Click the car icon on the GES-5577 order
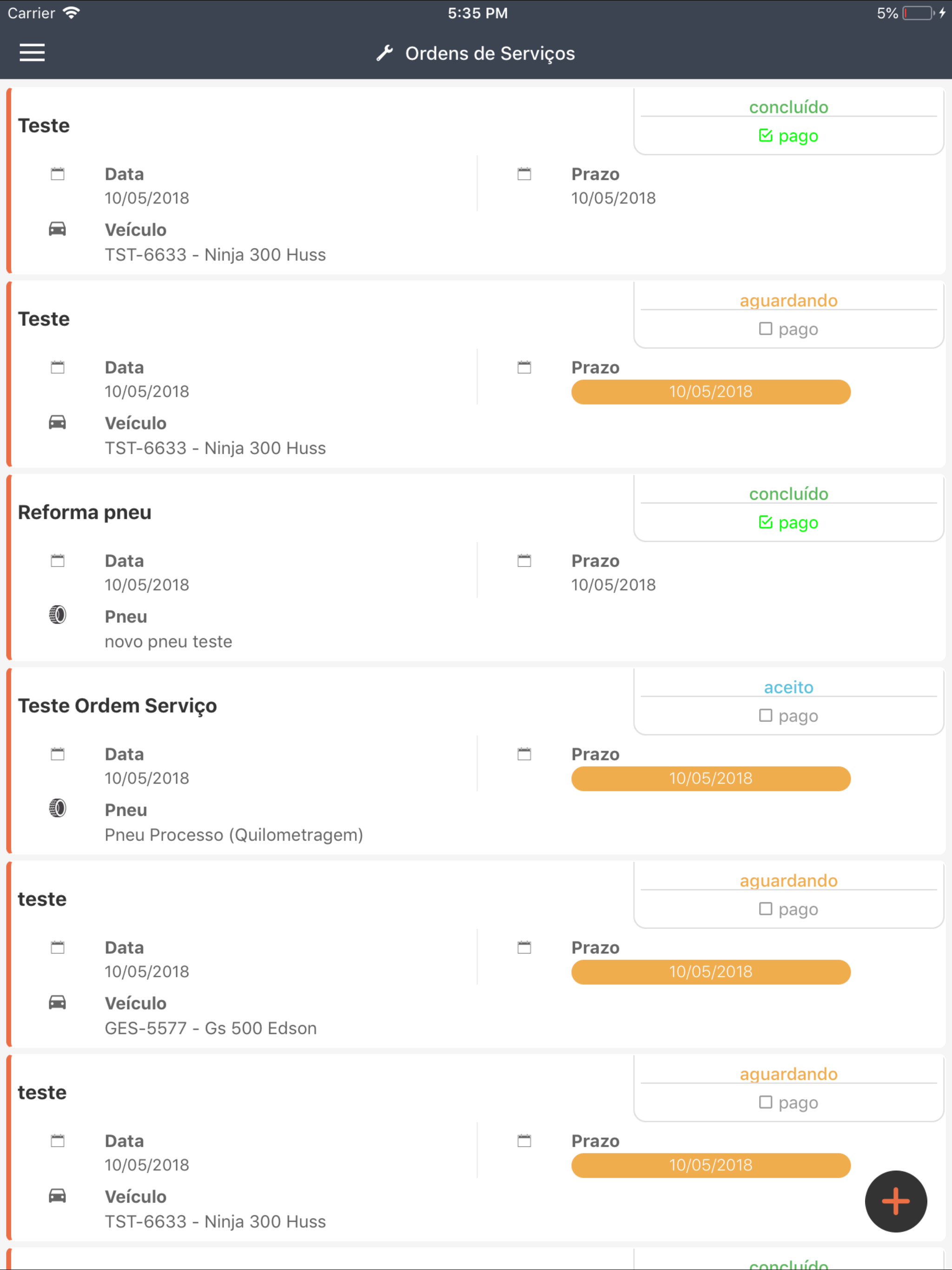Viewport: 952px width, 1270px height. coord(58,1002)
